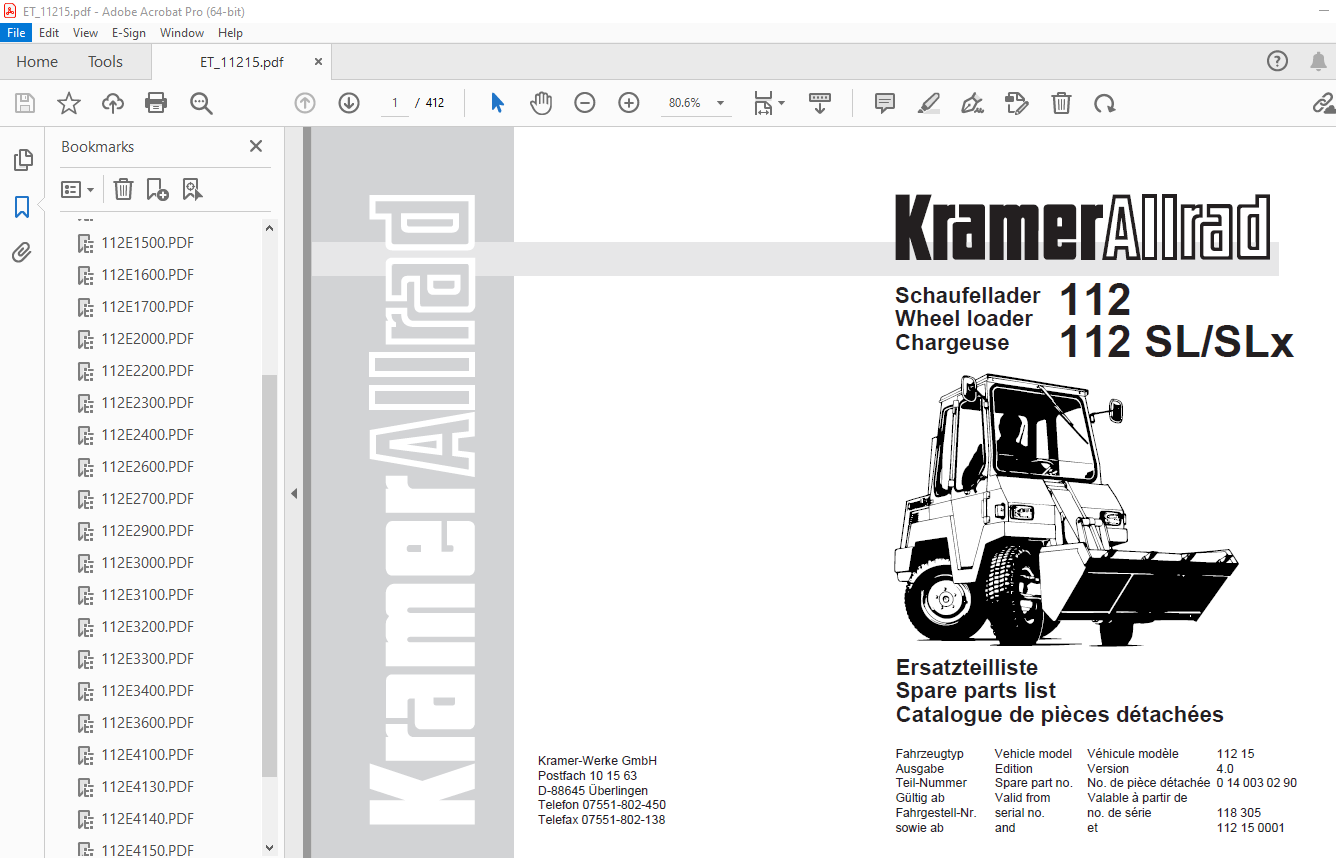Open the Window menu
The image size is (1336, 858).
[x=182, y=33]
